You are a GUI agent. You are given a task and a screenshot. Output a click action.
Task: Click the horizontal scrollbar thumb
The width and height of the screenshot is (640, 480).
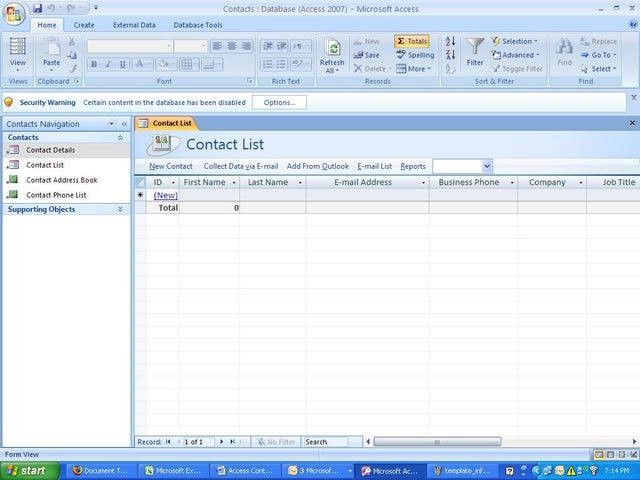pos(437,442)
